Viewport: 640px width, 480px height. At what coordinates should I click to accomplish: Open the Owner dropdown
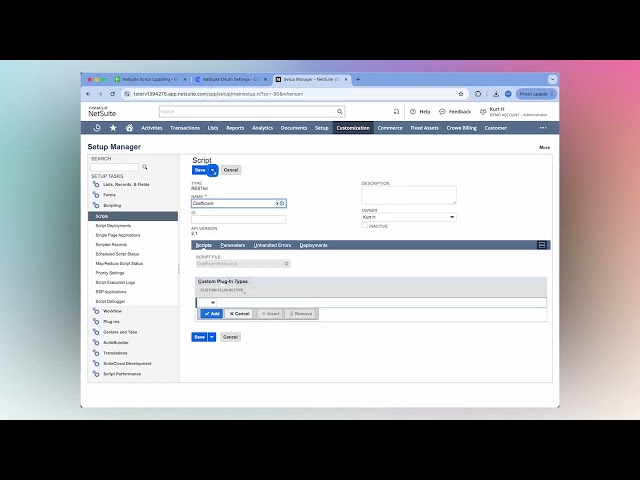pyautogui.click(x=452, y=217)
